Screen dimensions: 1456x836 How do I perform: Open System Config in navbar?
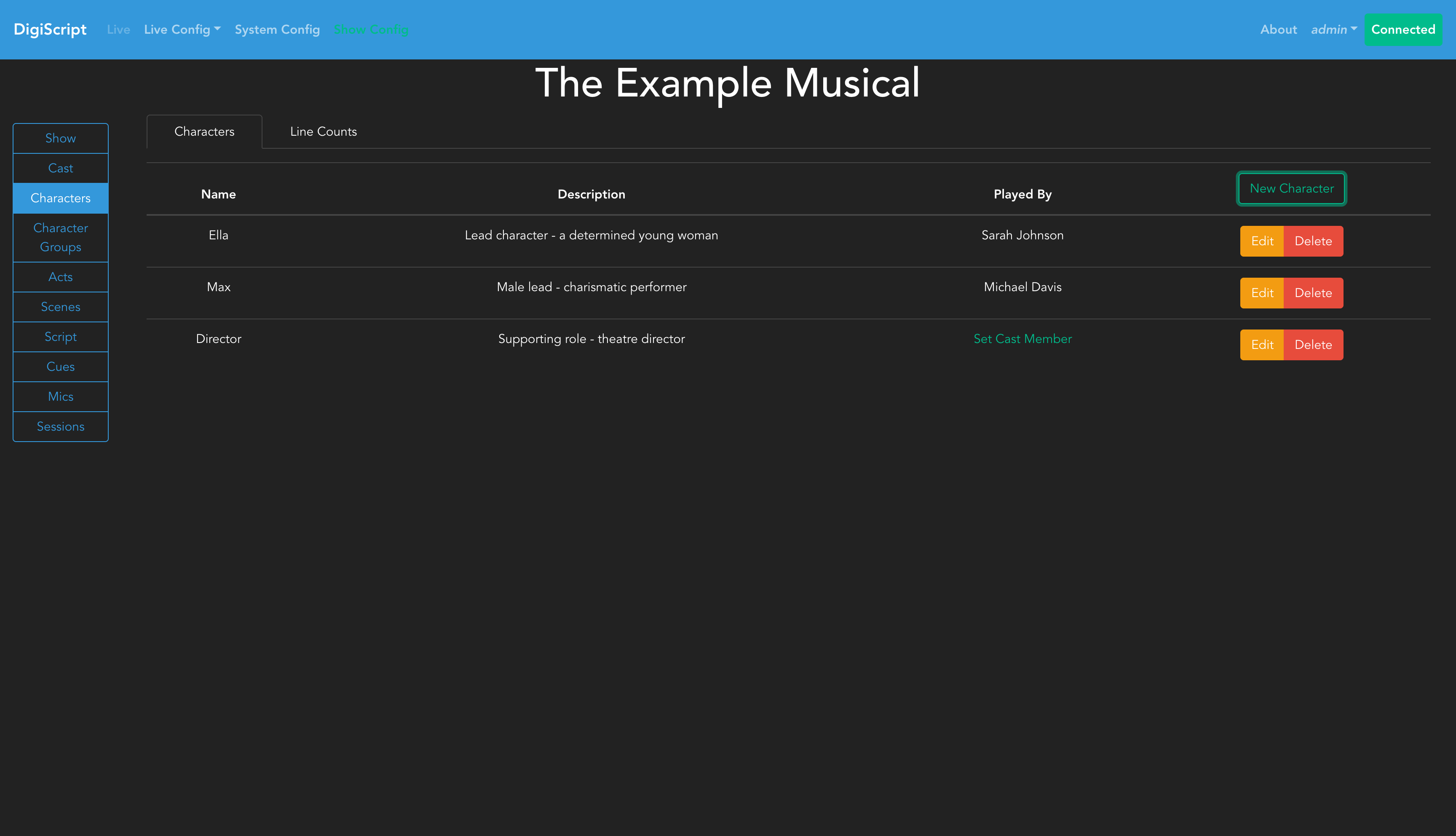click(277, 29)
